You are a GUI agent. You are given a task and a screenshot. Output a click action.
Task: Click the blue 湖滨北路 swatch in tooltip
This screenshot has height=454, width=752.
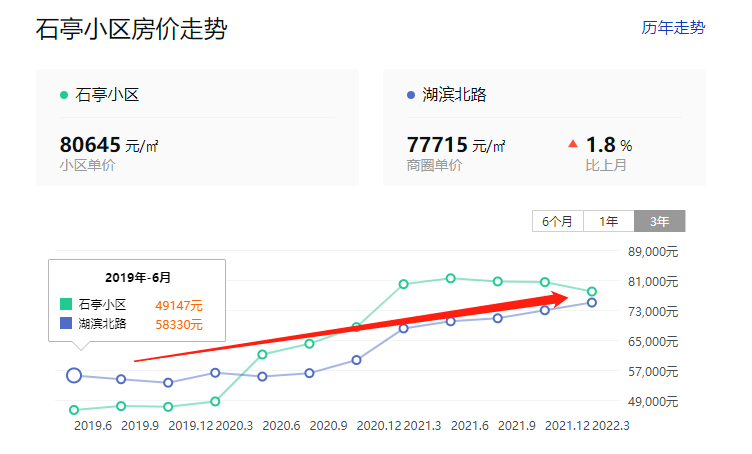[x=66, y=323]
